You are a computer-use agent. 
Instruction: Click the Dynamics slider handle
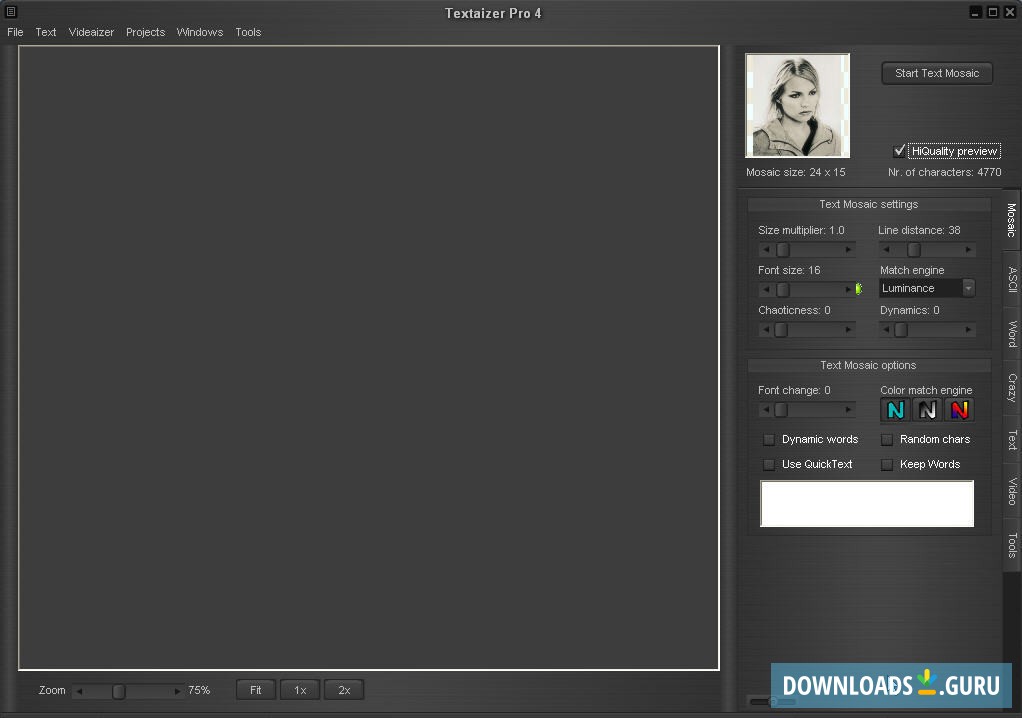click(901, 330)
